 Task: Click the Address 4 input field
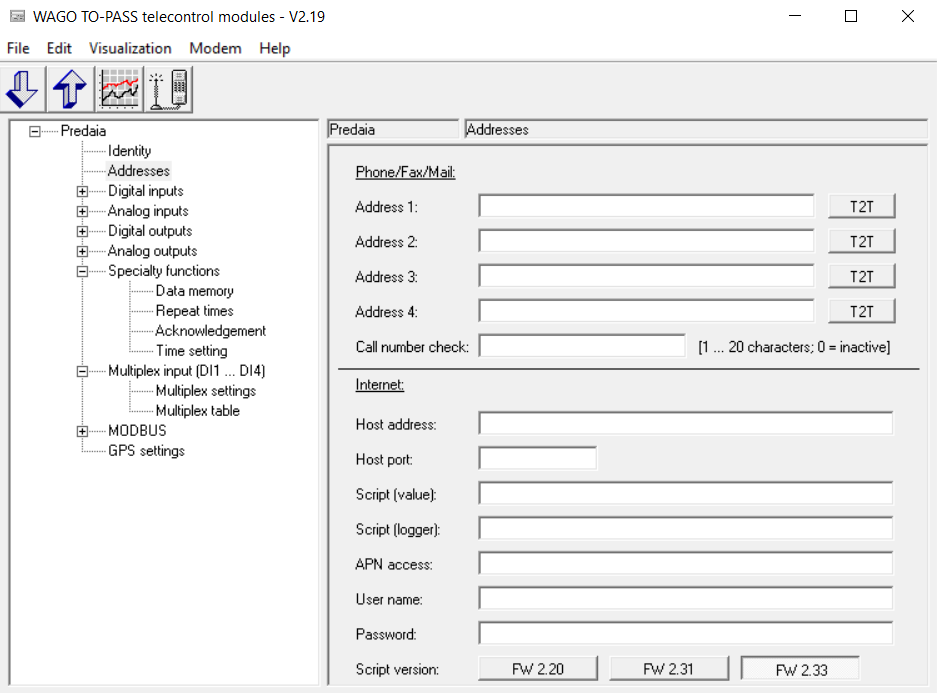tap(646, 311)
